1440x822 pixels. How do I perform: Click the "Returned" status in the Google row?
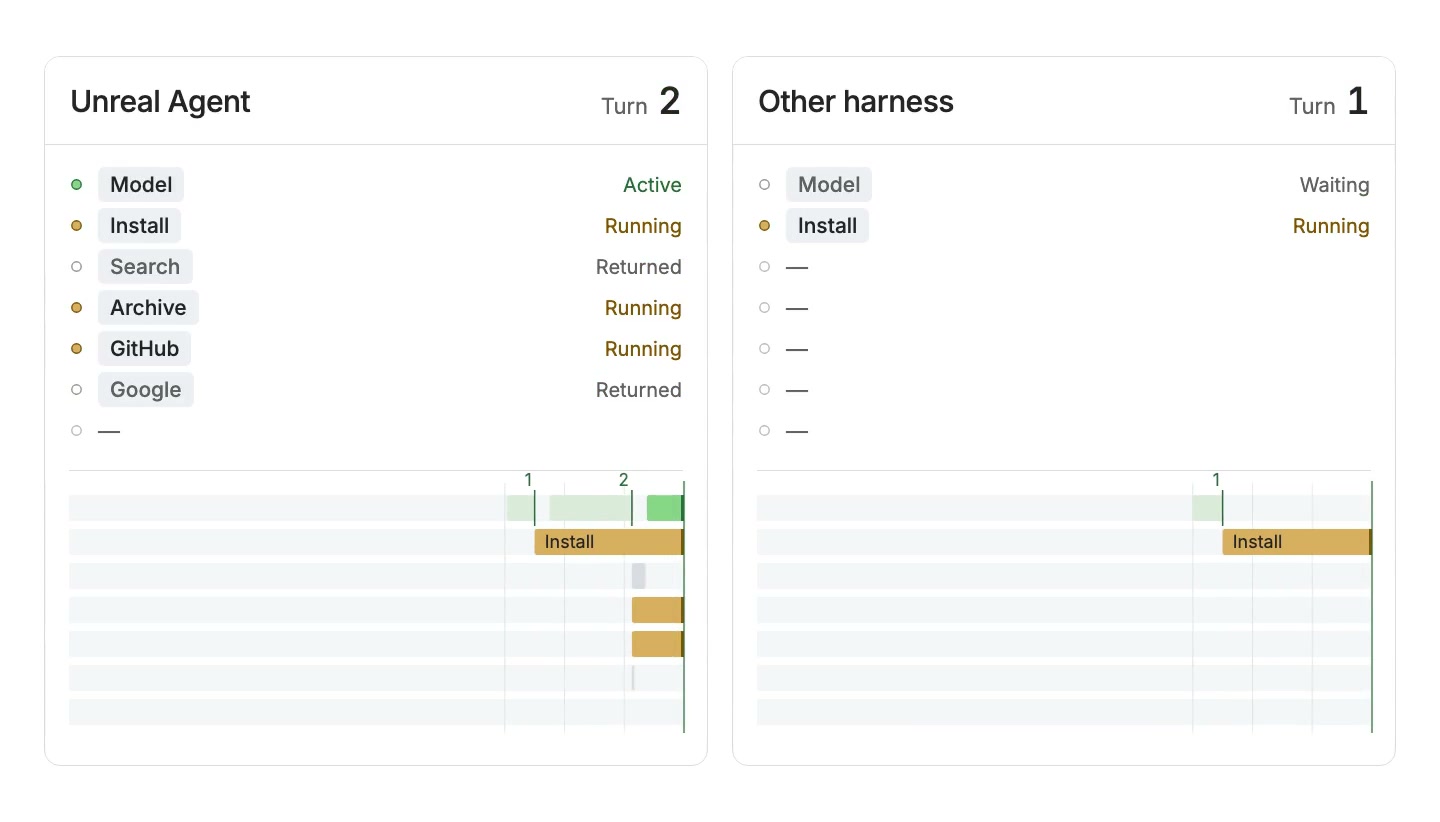tap(639, 390)
